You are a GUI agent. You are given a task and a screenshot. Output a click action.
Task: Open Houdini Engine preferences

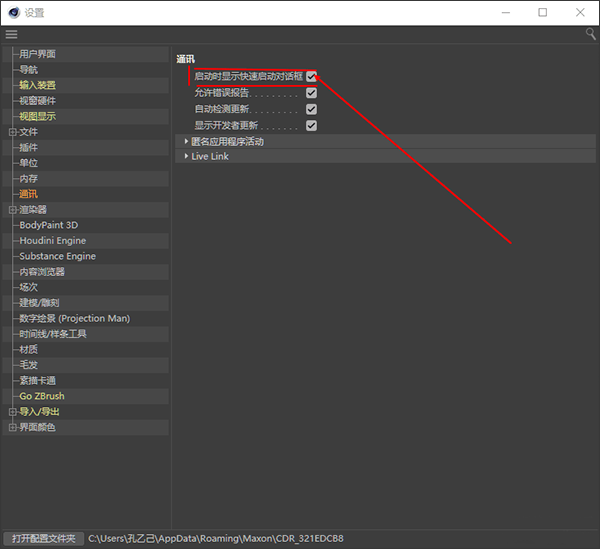click(x=52, y=241)
